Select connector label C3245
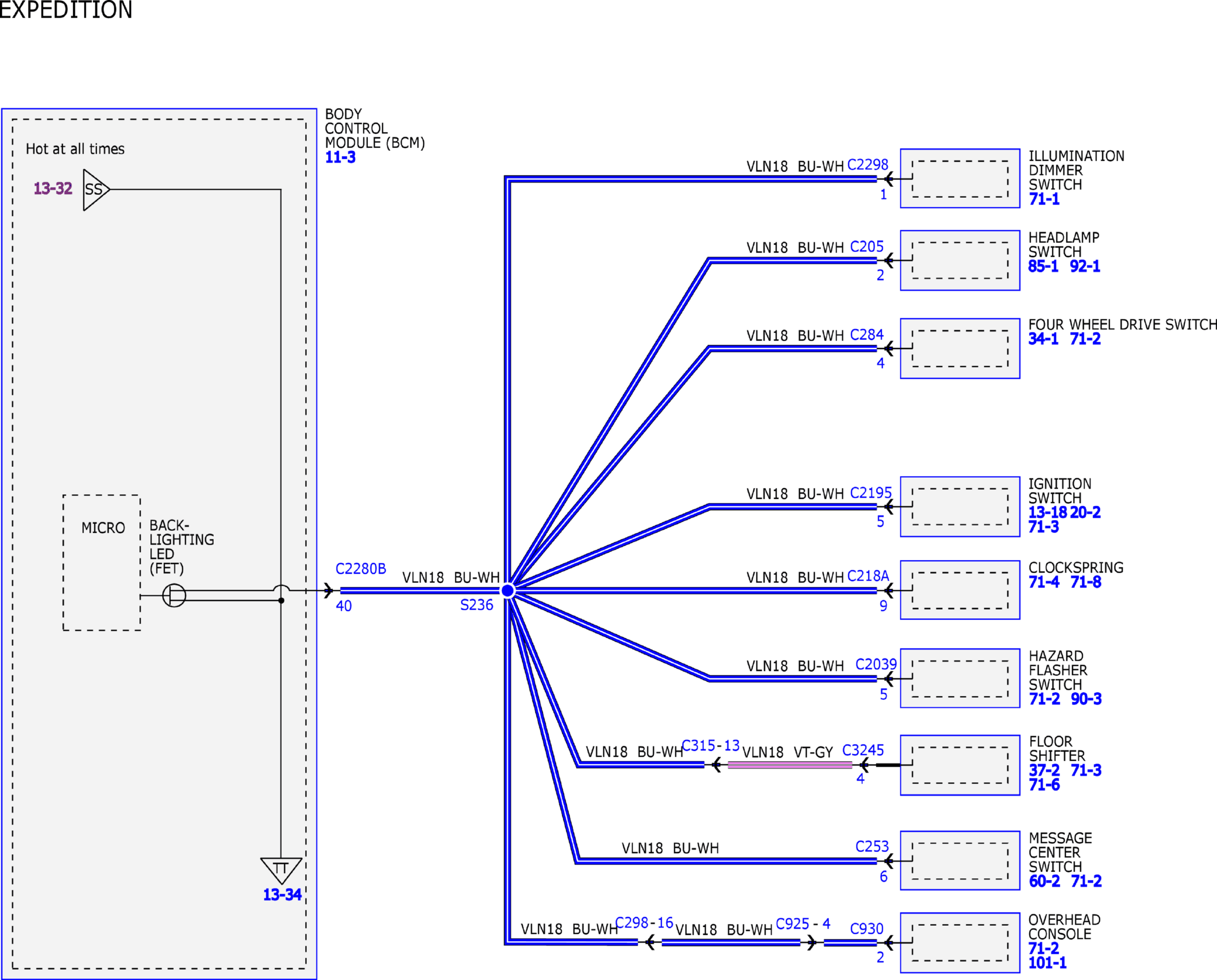Viewport: 1217px width, 980px height. pyautogui.click(x=863, y=750)
